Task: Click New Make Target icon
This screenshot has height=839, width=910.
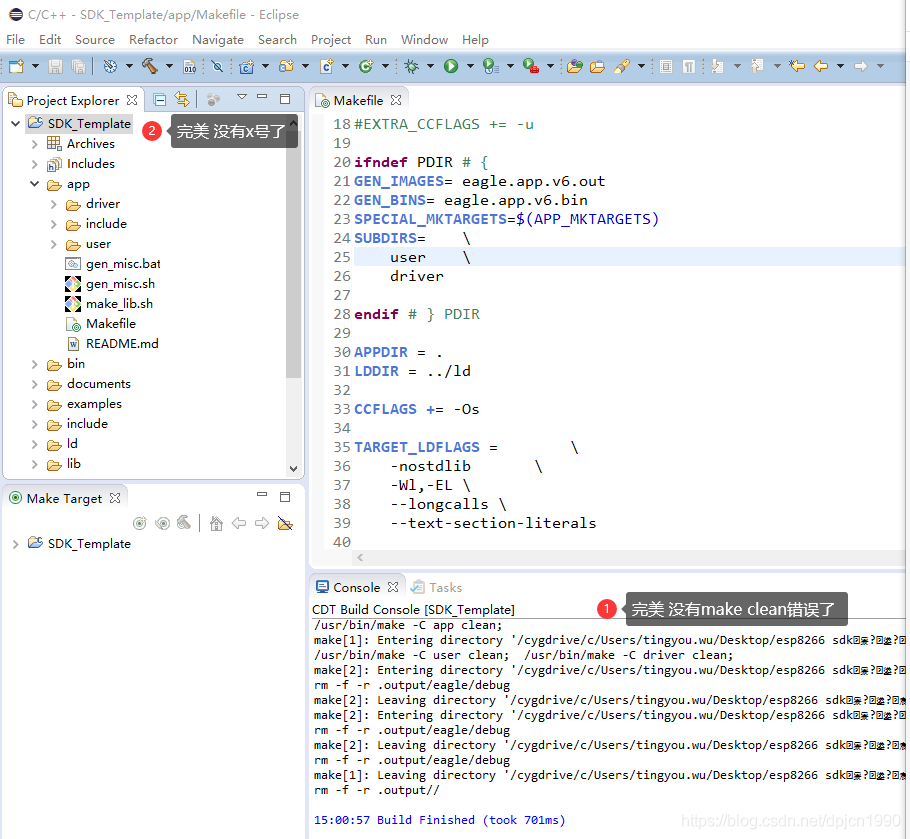Action: (140, 523)
